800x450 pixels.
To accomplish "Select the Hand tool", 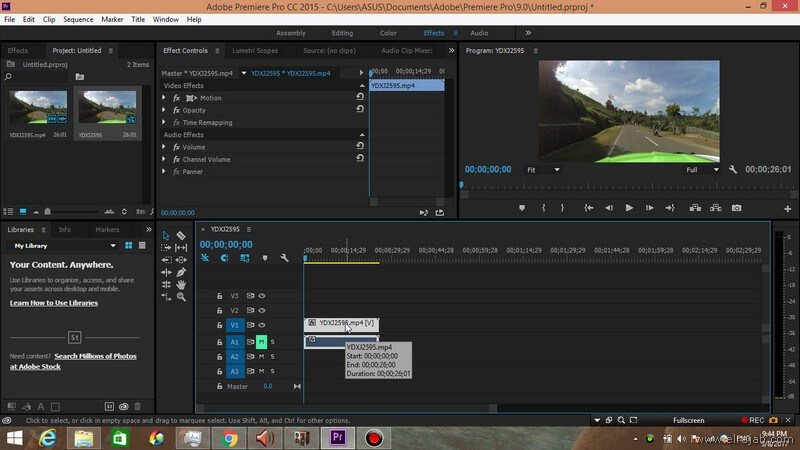I will point(181,285).
